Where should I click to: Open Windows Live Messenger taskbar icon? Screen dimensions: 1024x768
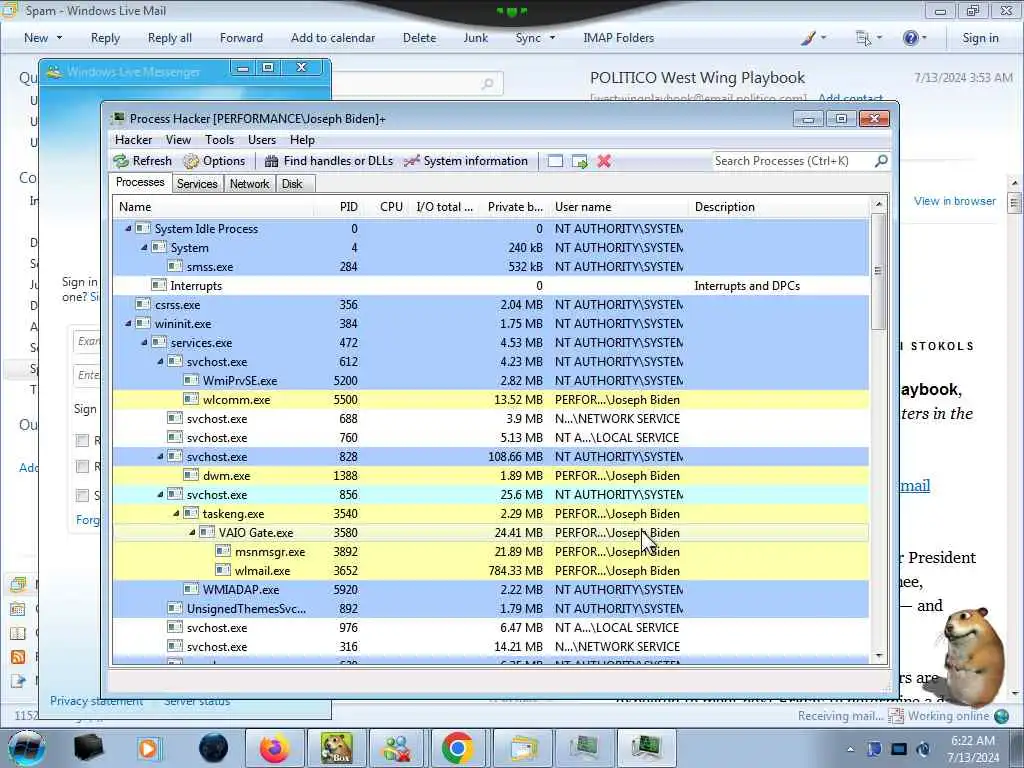(396, 748)
